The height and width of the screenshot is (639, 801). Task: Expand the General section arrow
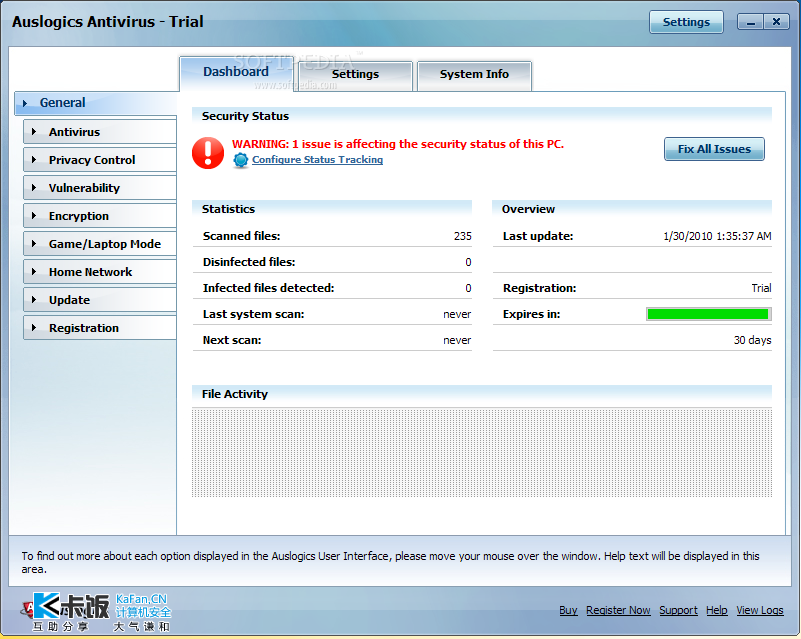(x=25, y=103)
